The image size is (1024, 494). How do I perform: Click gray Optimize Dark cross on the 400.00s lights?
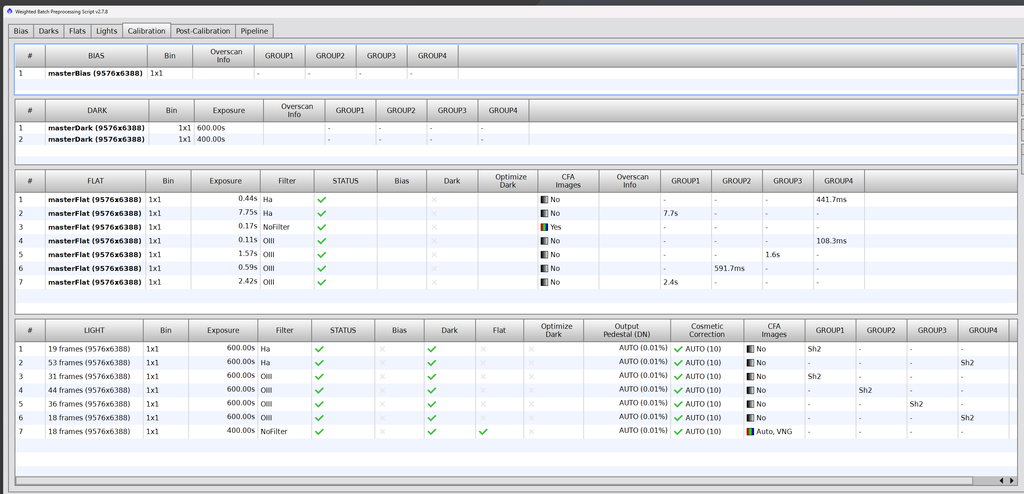click(532, 432)
